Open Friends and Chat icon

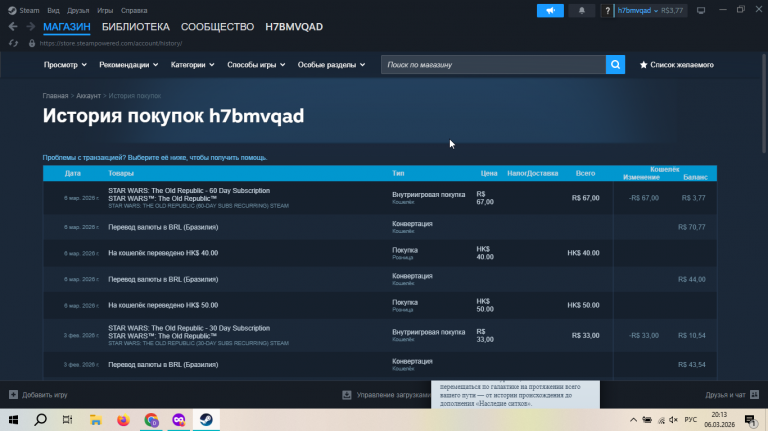pyautogui.click(x=754, y=395)
